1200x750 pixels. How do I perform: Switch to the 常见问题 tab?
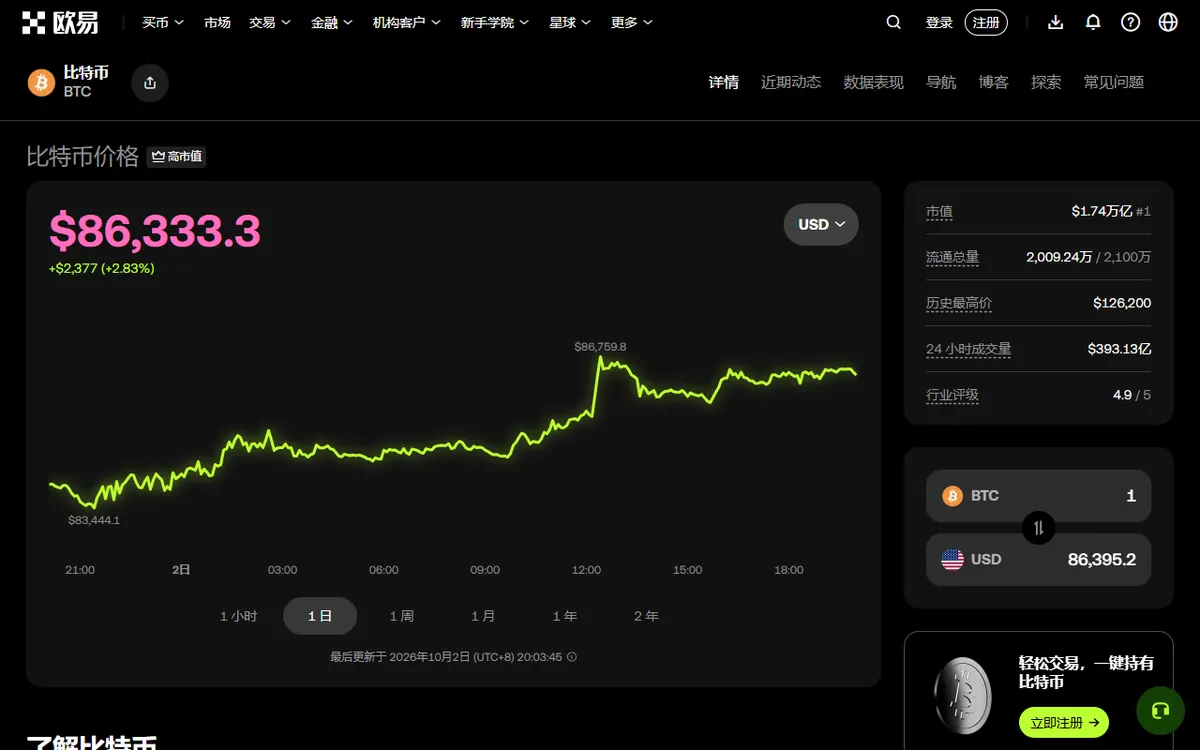pyautogui.click(x=1114, y=82)
